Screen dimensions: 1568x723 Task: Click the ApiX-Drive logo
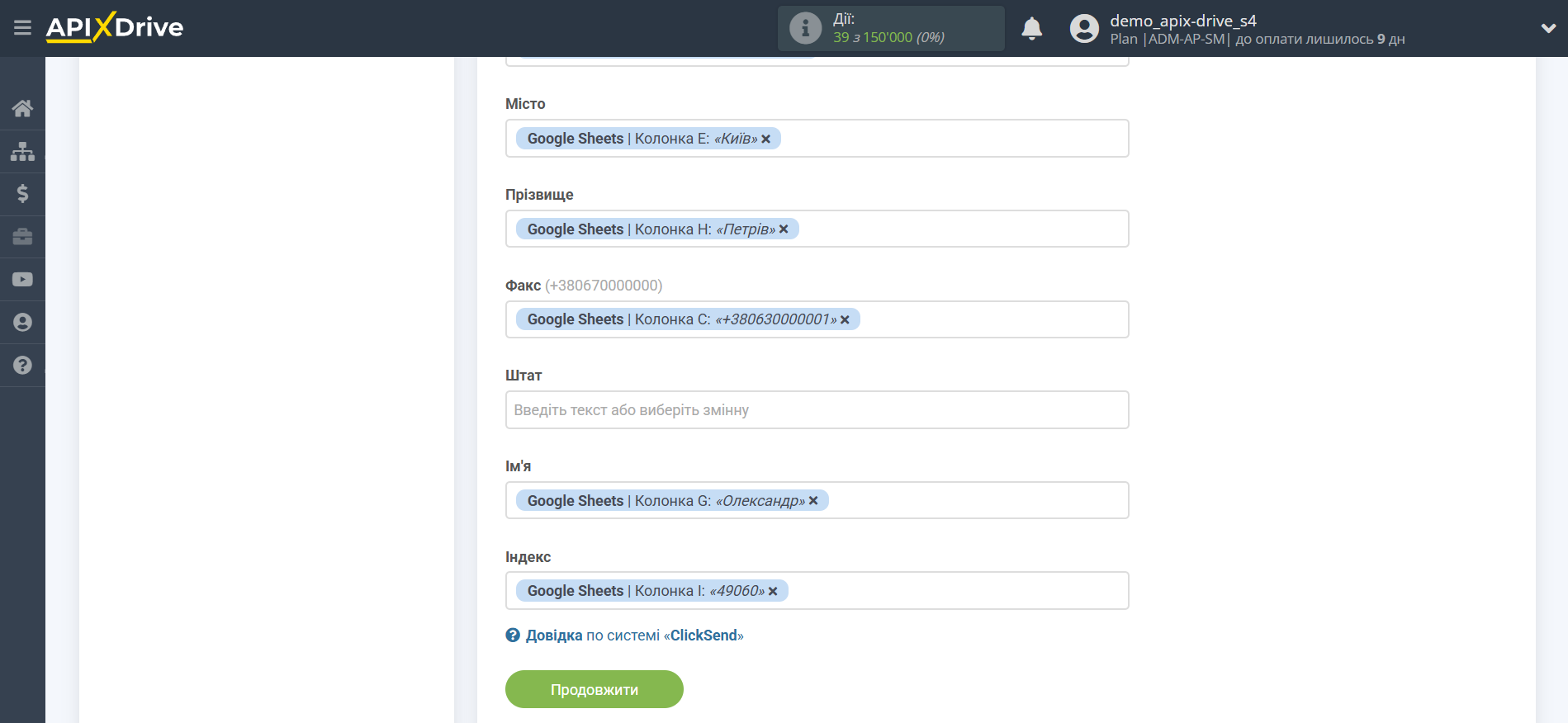click(115, 27)
